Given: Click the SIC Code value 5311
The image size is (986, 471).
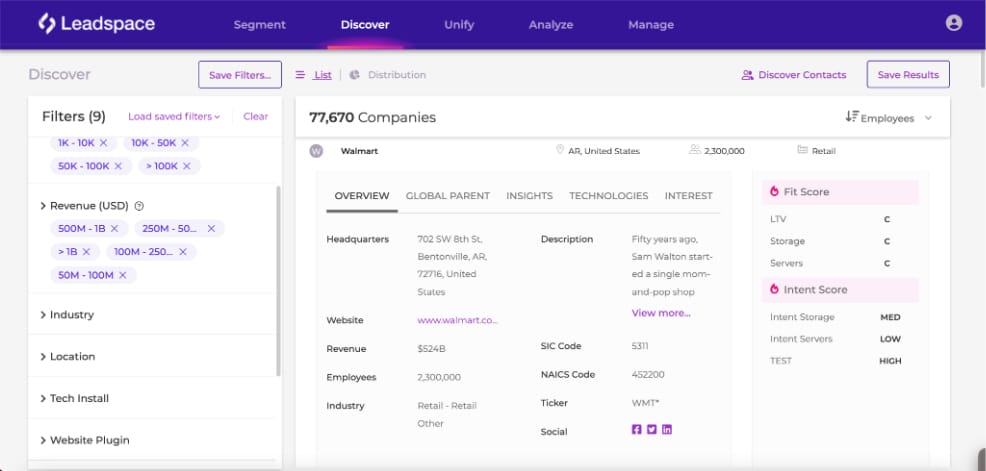Looking at the screenshot, I should point(640,346).
